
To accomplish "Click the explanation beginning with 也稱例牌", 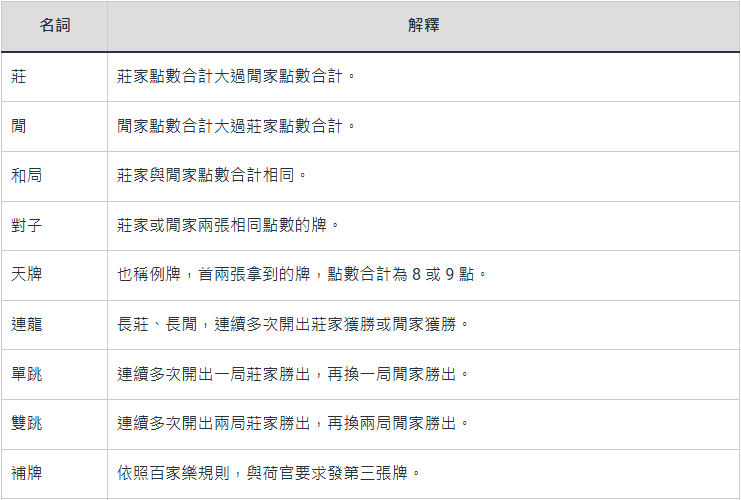I will 301,274.
